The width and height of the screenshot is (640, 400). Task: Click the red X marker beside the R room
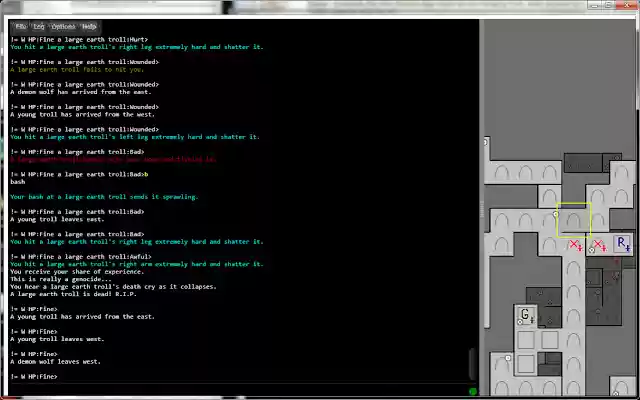pos(599,245)
